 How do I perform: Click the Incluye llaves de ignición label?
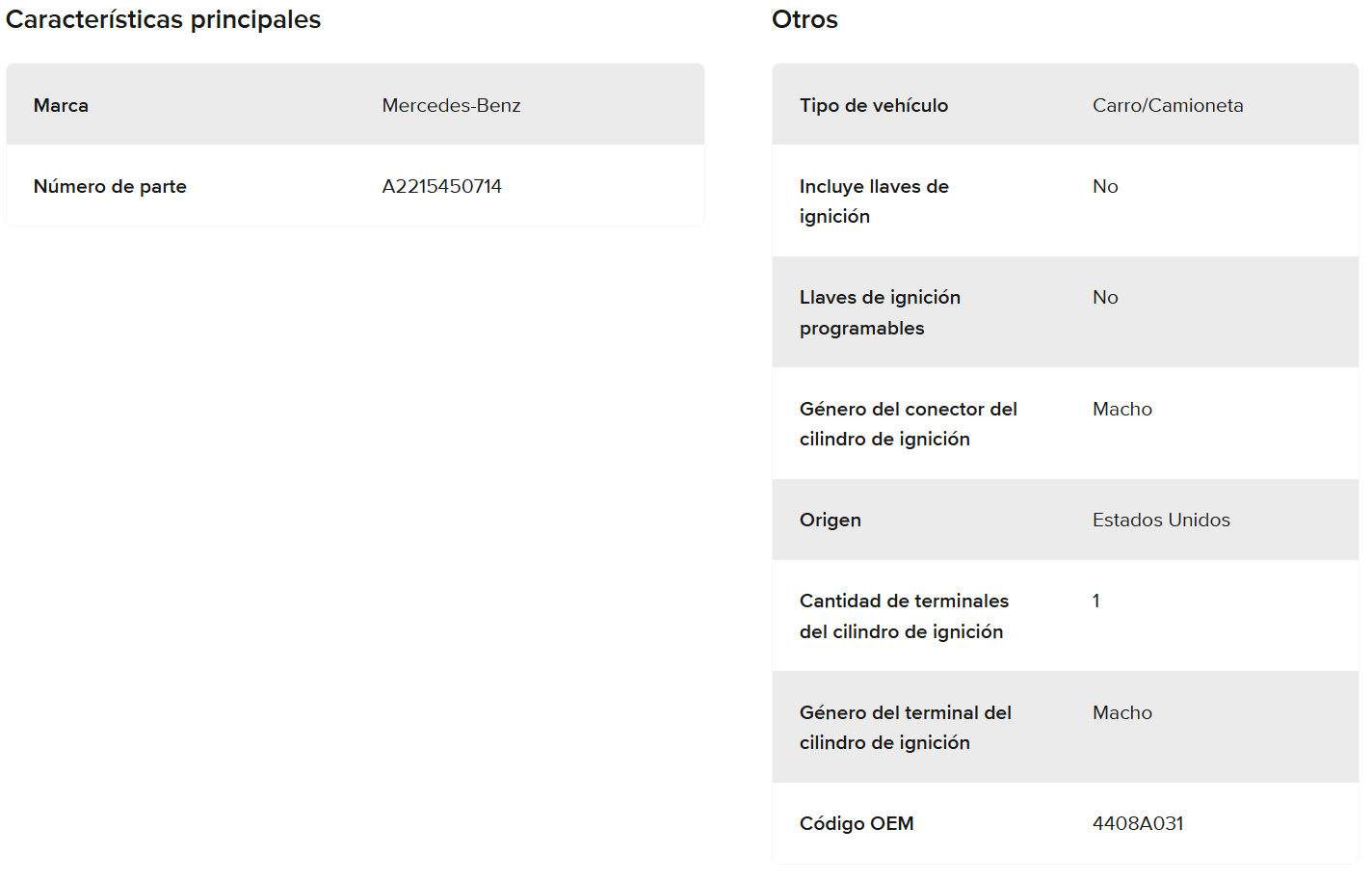tap(873, 200)
